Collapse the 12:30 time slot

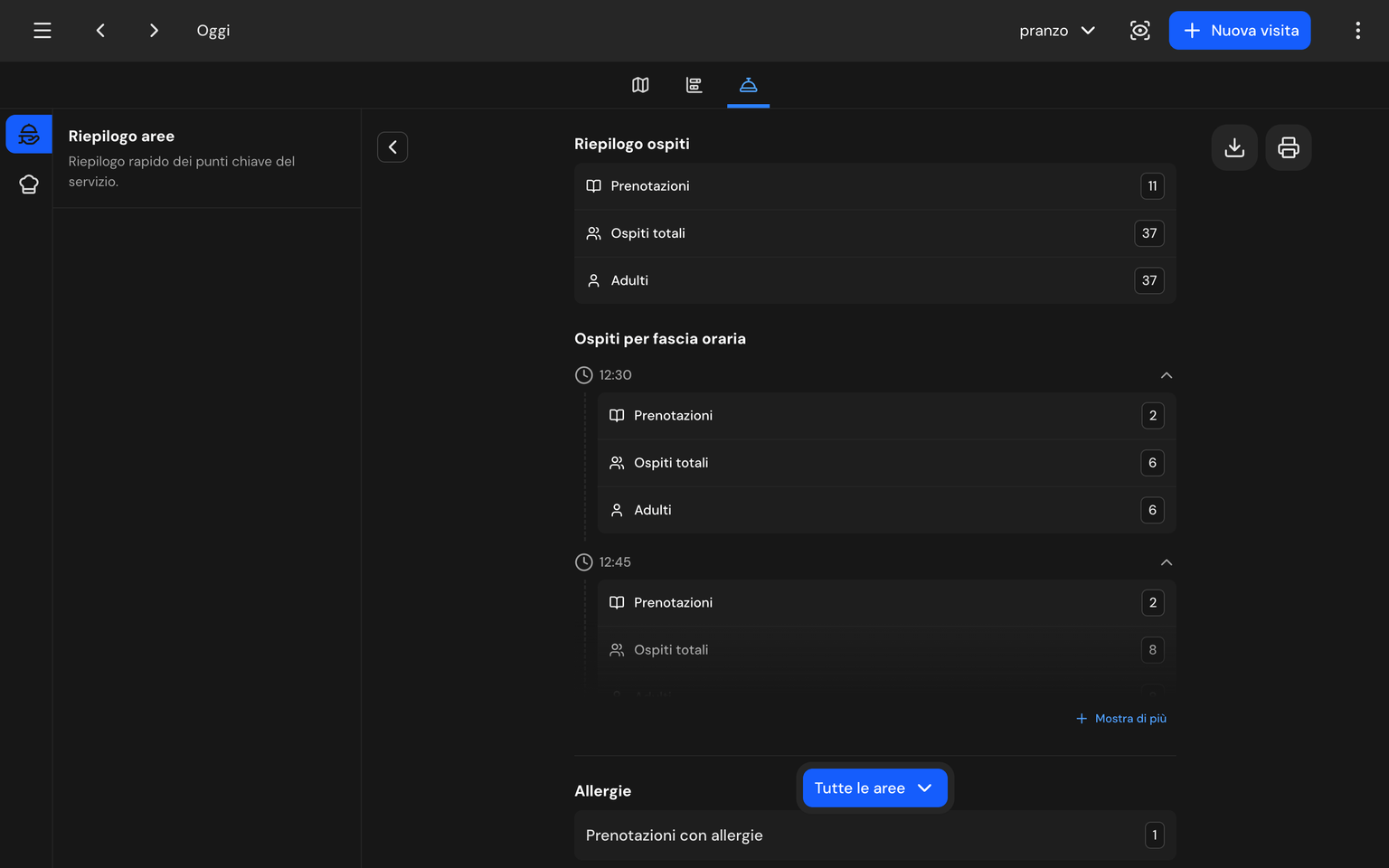1167,375
